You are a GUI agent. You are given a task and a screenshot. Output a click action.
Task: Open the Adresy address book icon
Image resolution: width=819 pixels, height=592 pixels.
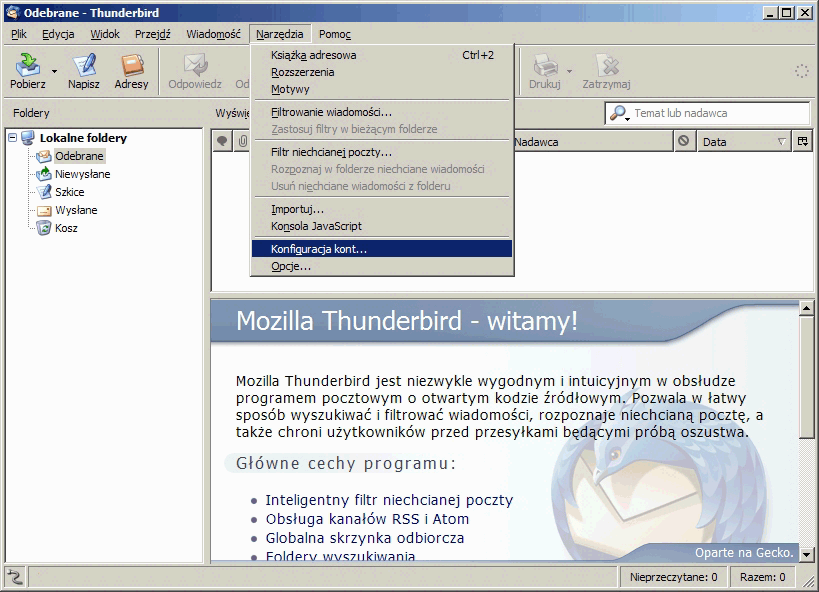tap(131, 66)
